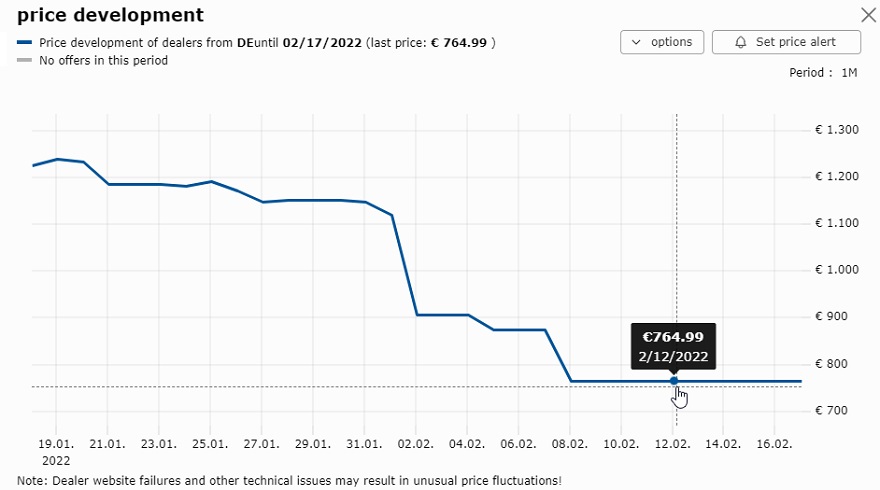The image size is (880, 490).
Task: Click the € 1.000 price axis label
Action: pyautogui.click(x=837, y=269)
